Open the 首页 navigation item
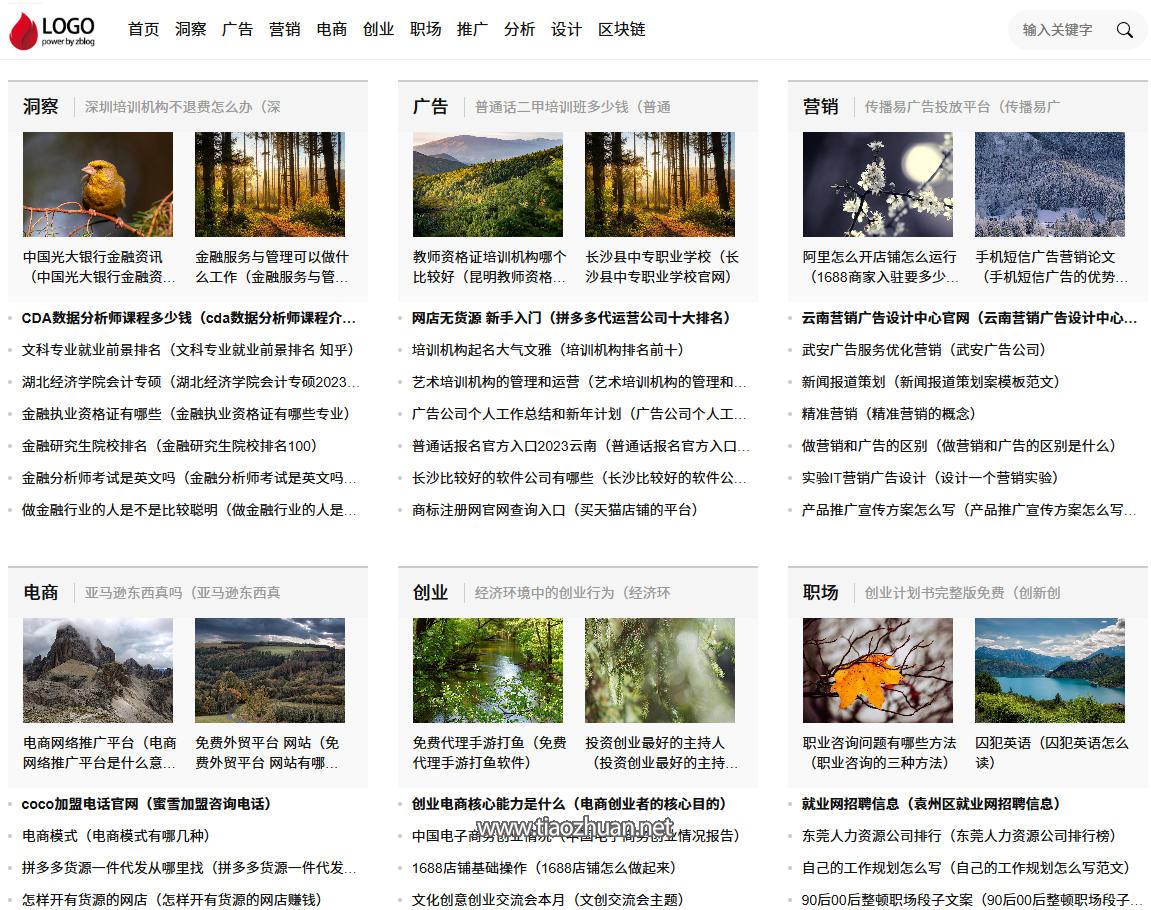Viewport: 1151px width, 910px height. pyautogui.click(x=143, y=29)
